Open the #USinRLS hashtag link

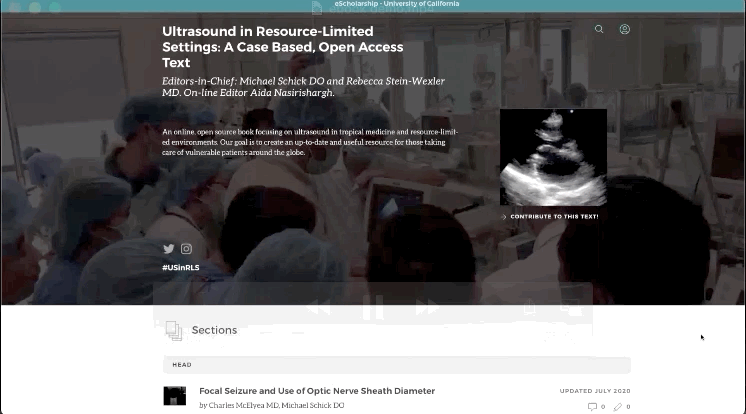181,267
